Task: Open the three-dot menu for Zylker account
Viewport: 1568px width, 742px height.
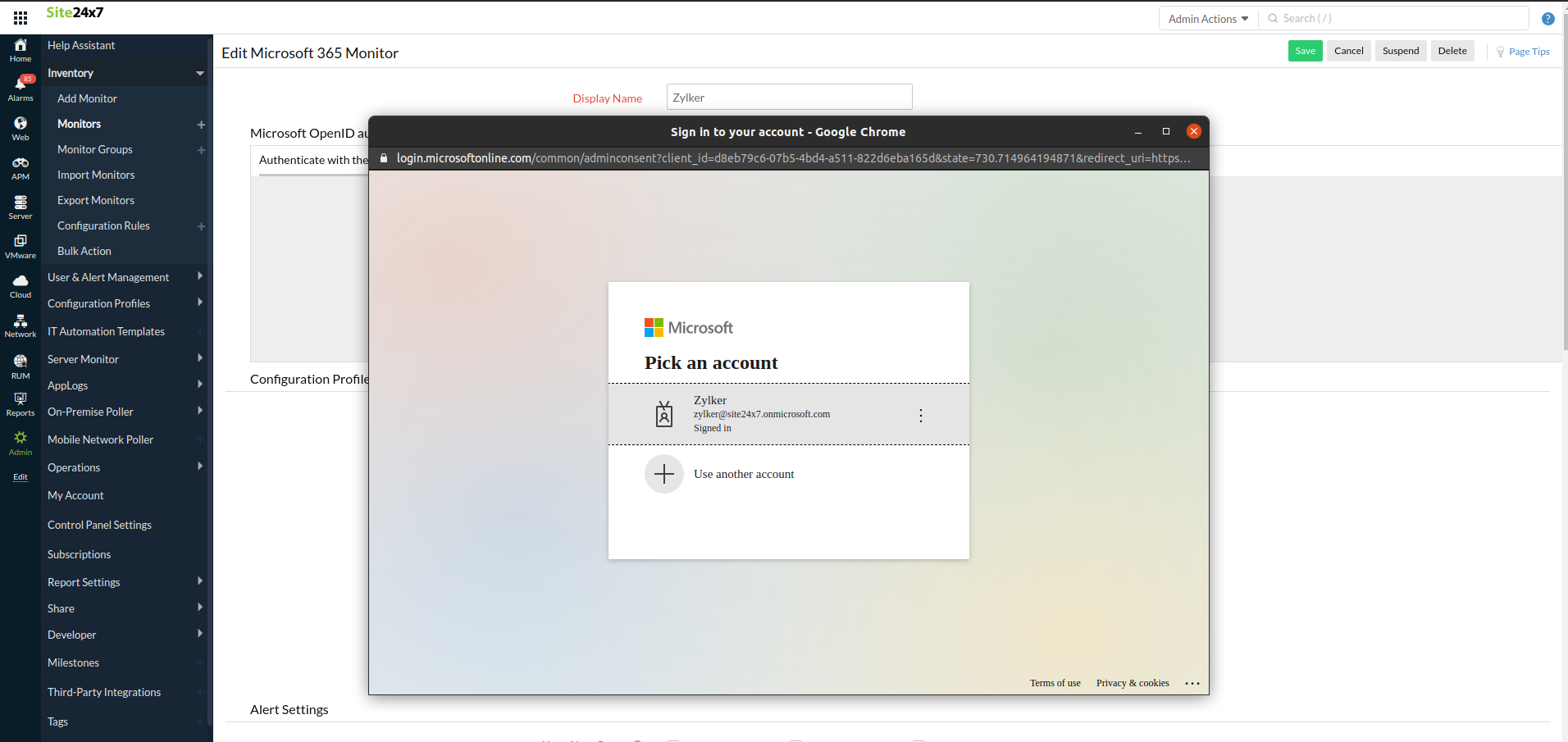Action: click(921, 416)
